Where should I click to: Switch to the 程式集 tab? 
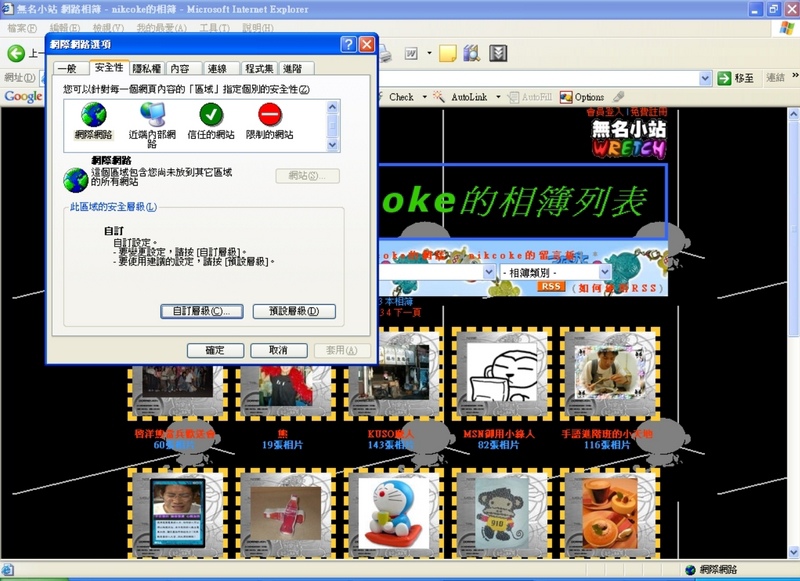click(259, 68)
